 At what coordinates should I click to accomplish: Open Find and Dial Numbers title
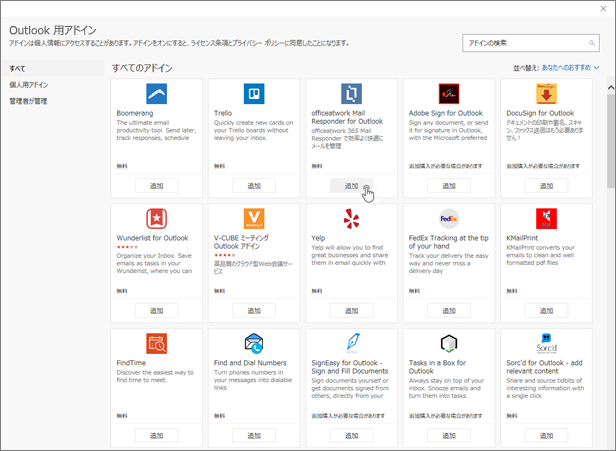250,363
